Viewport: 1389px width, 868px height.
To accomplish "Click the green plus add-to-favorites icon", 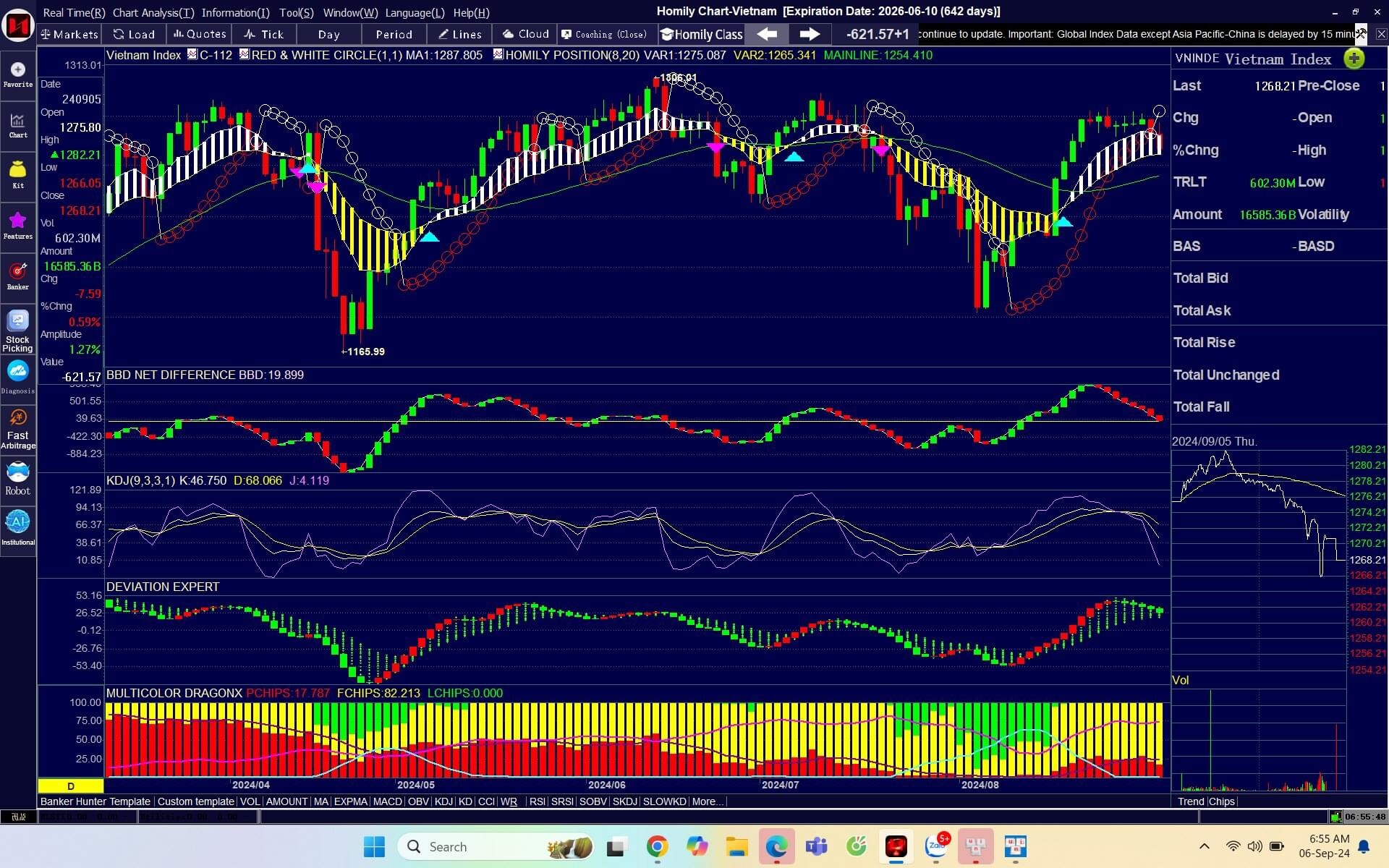I will [1354, 59].
